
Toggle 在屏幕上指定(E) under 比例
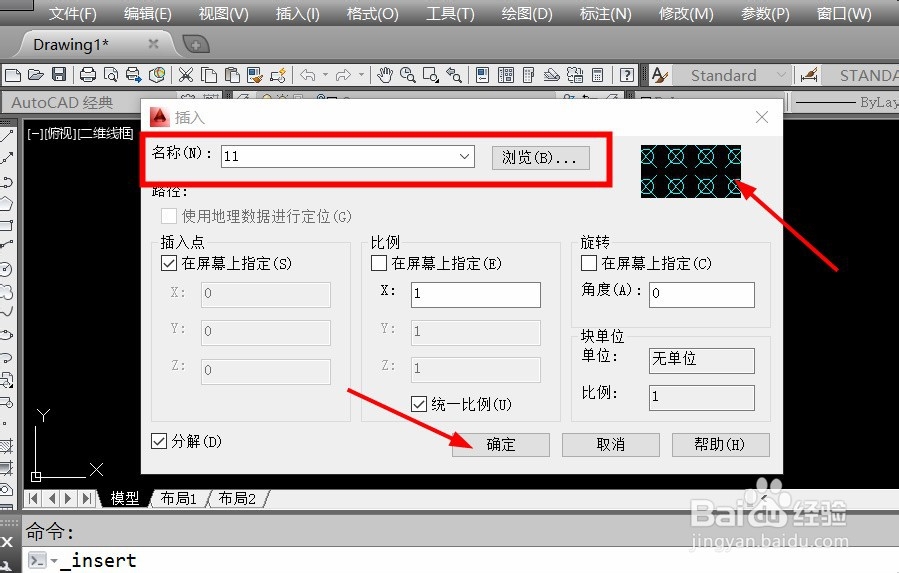click(x=378, y=263)
